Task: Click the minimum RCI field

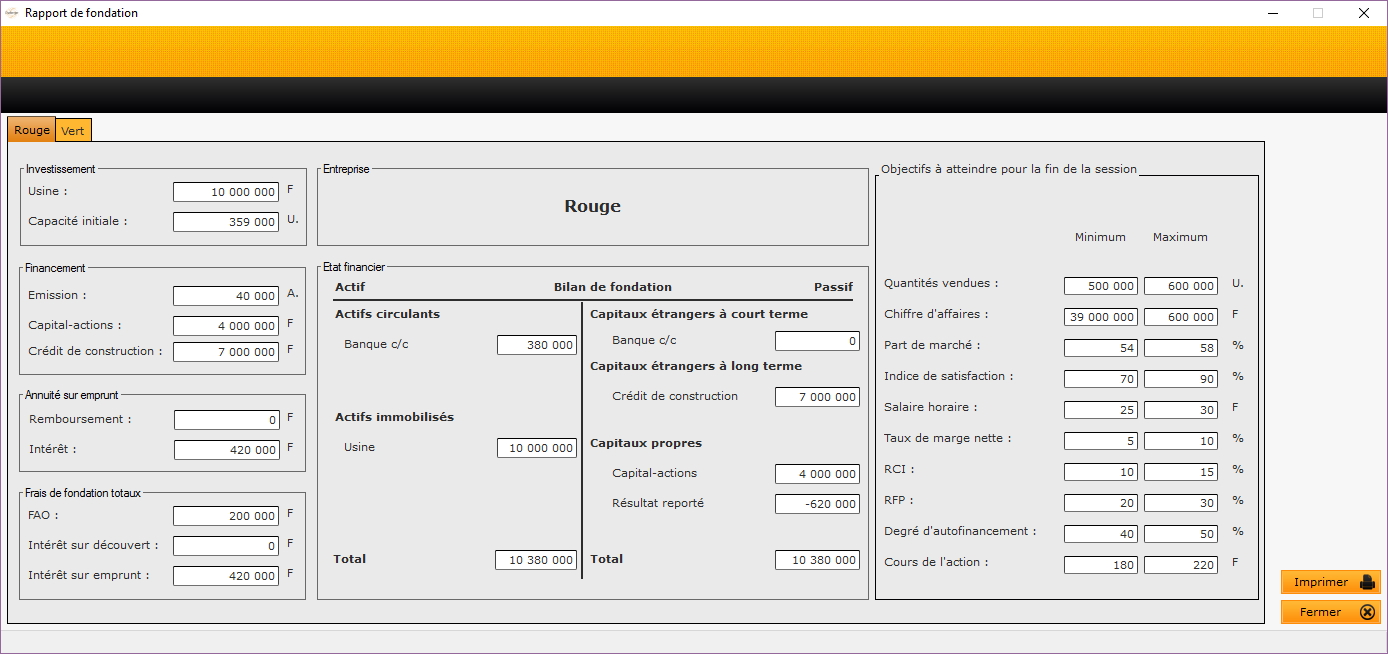Action: [x=1101, y=472]
